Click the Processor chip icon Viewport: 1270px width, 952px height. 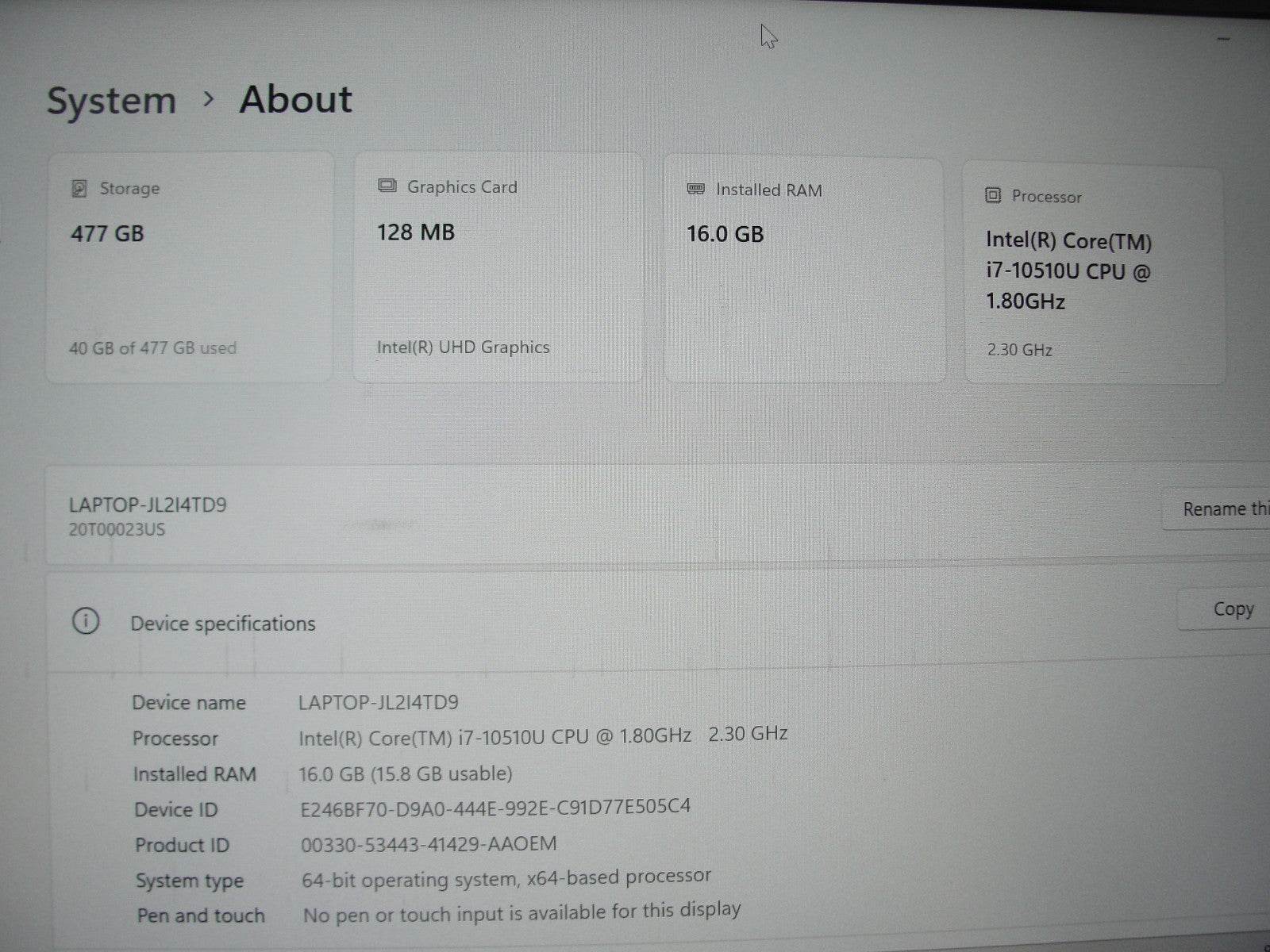click(993, 196)
